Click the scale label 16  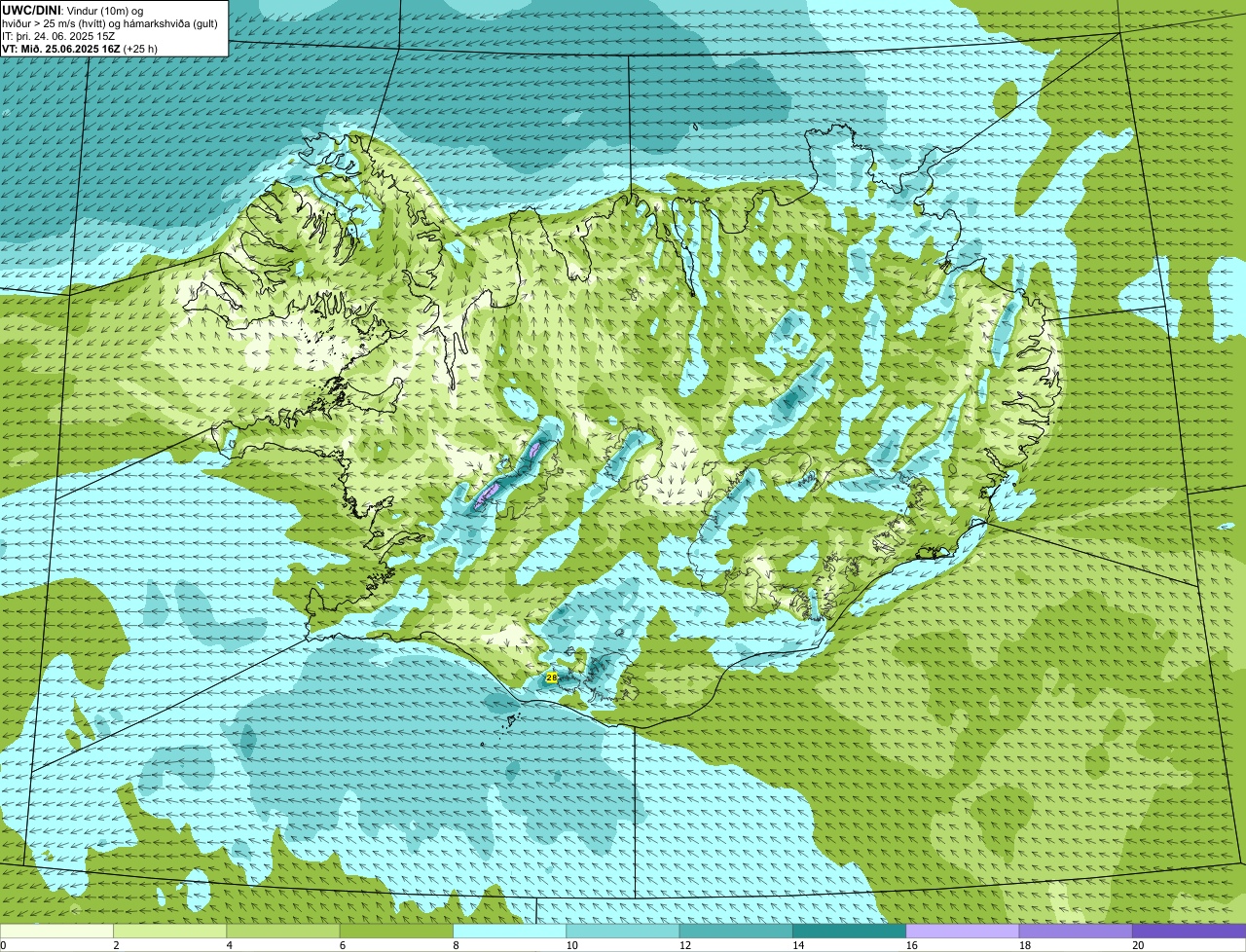click(x=911, y=945)
